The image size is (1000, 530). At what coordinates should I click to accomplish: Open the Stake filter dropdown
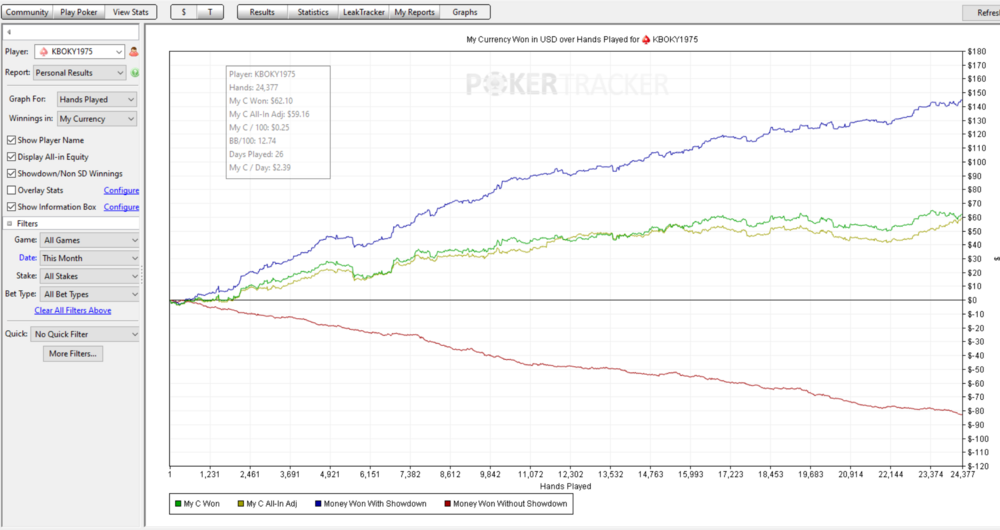90,276
